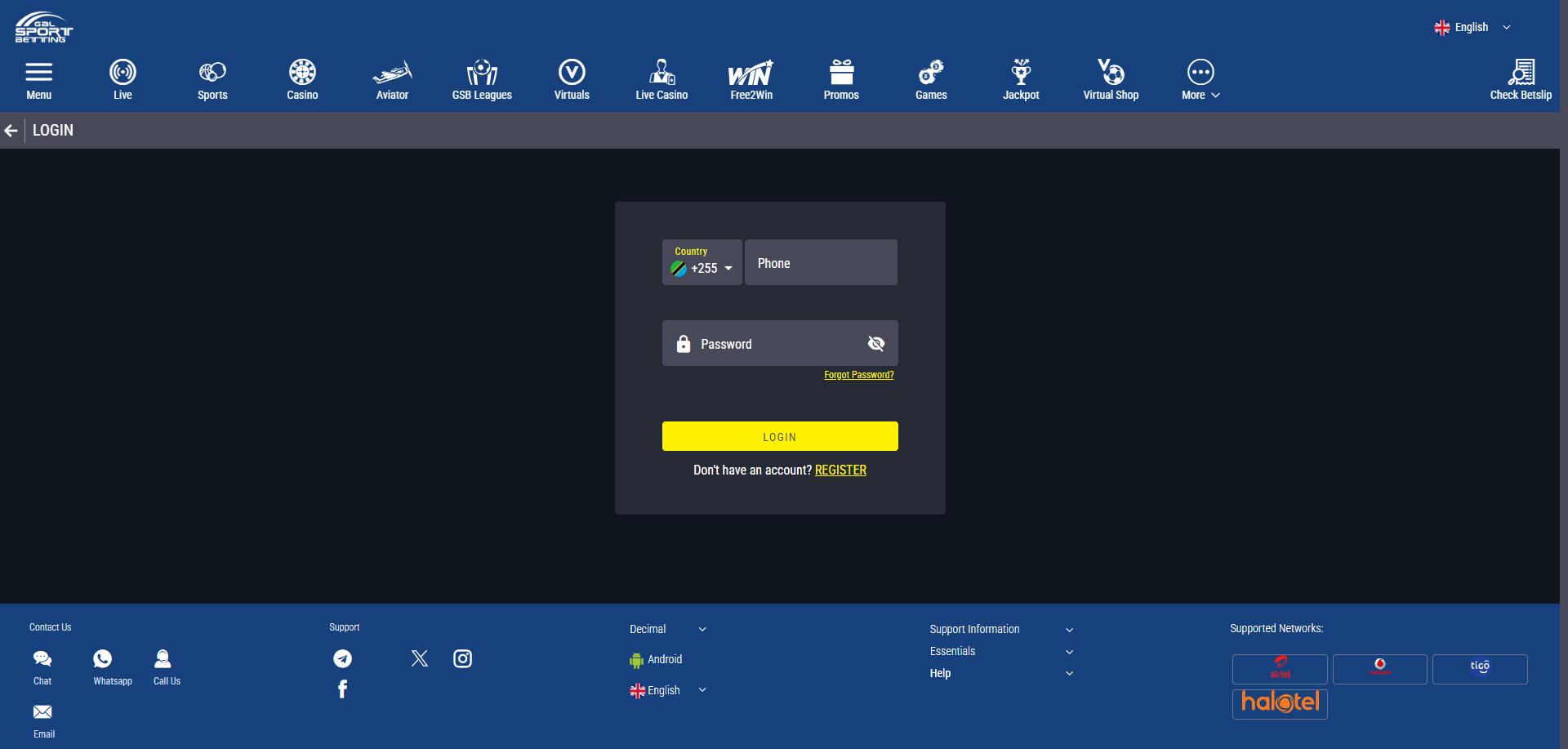
Task: Click the Check Betslip icon
Action: pyautogui.click(x=1521, y=78)
